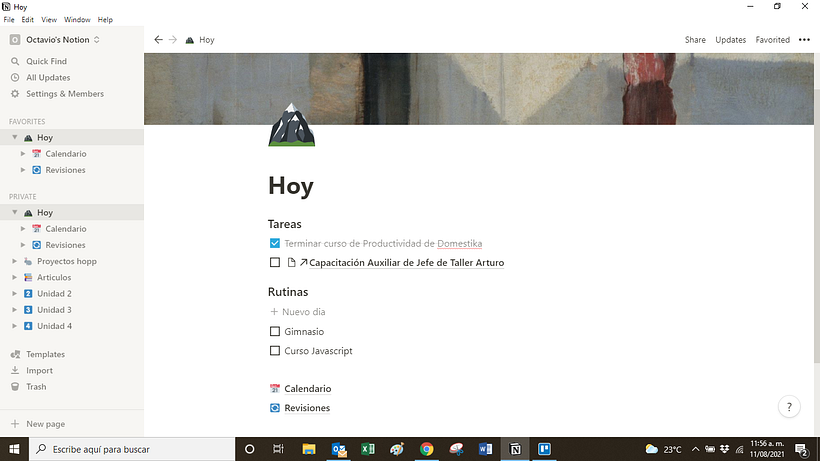Open Excel from the Windows taskbar
The width and height of the screenshot is (820, 461).
pos(367,449)
